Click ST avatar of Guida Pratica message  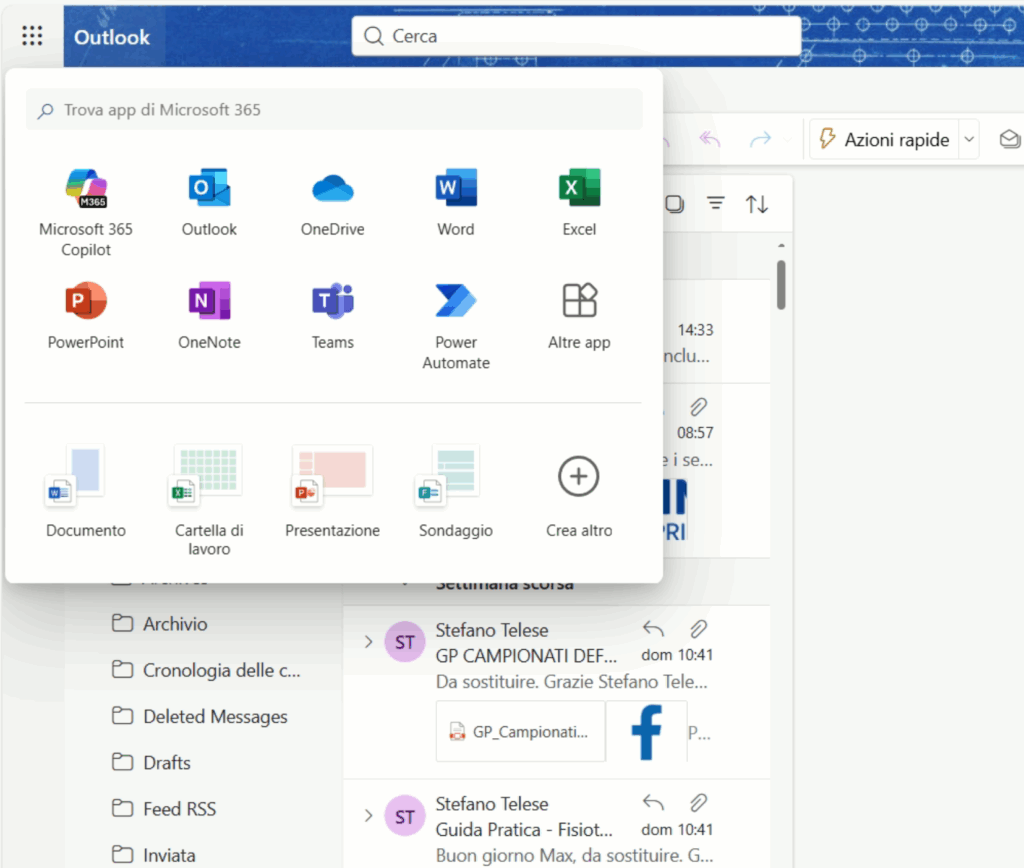coord(405,816)
